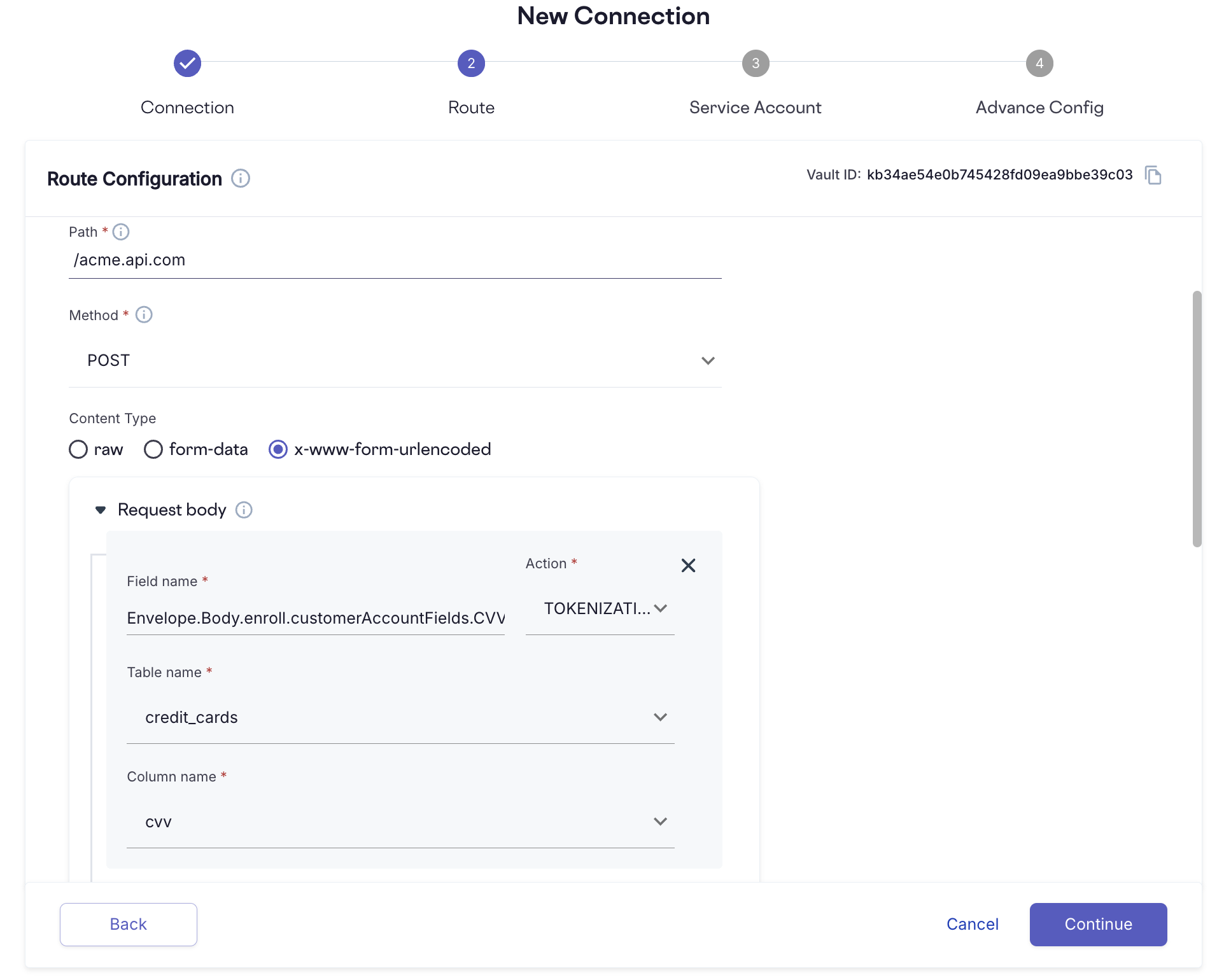Select the form-data content type
Viewport: 1217px width, 980px height.
pos(153,449)
